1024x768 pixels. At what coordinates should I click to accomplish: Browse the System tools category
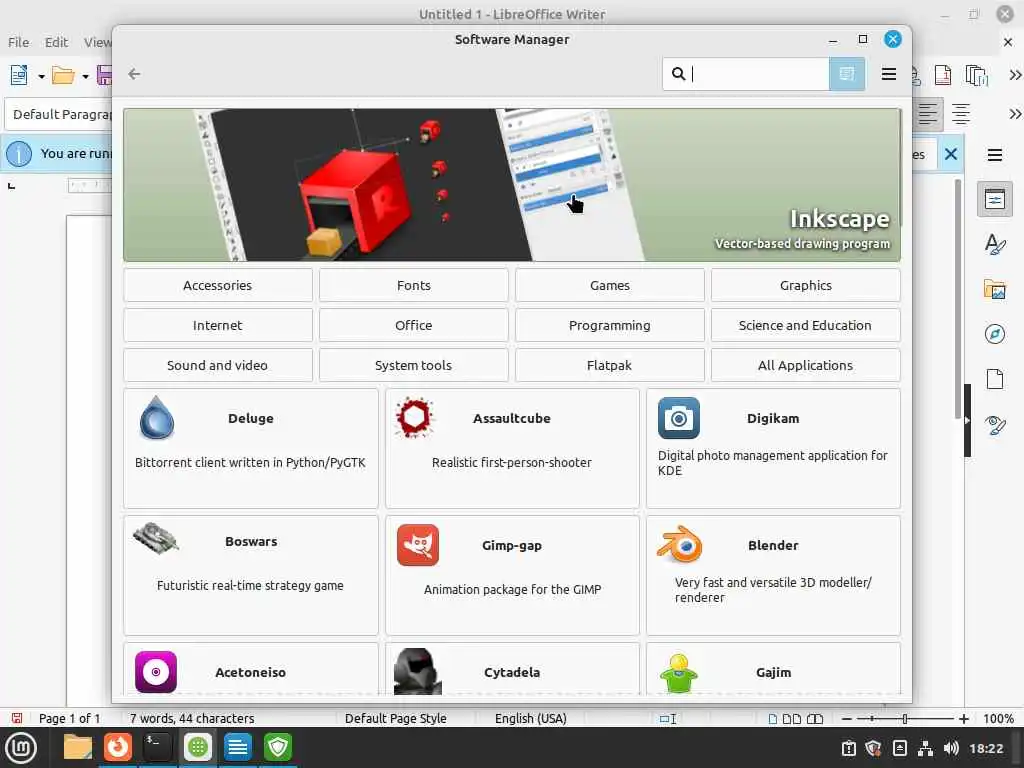(x=413, y=365)
